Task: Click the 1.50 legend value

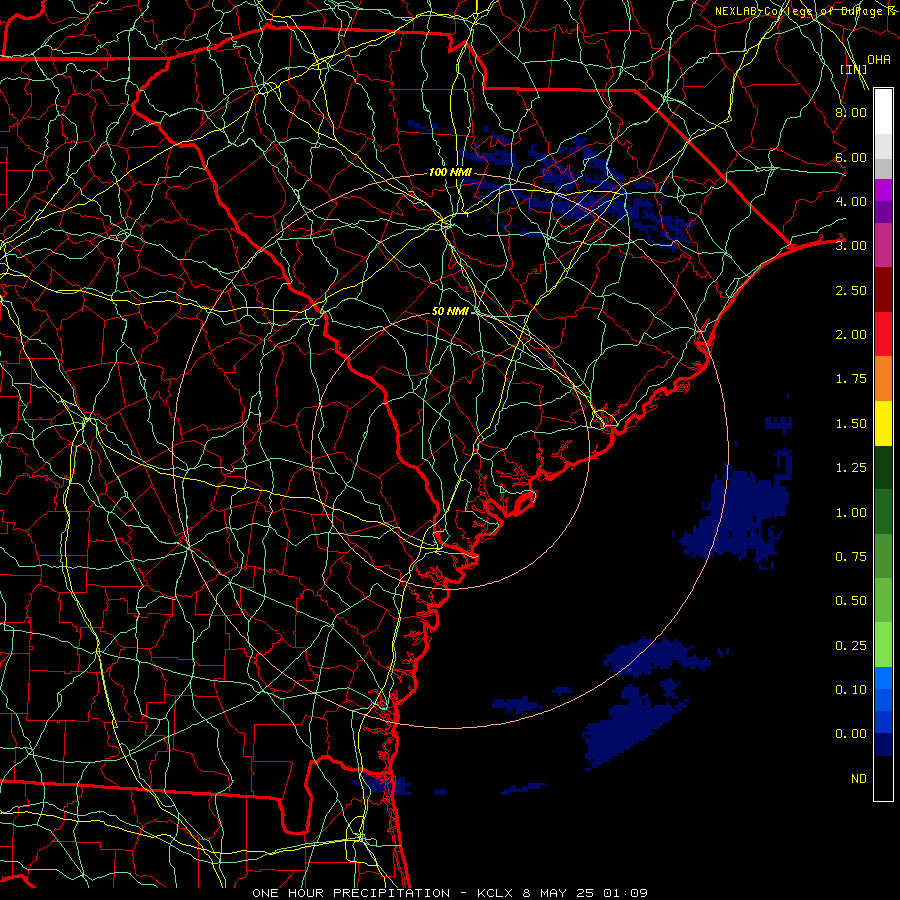Action: point(851,424)
